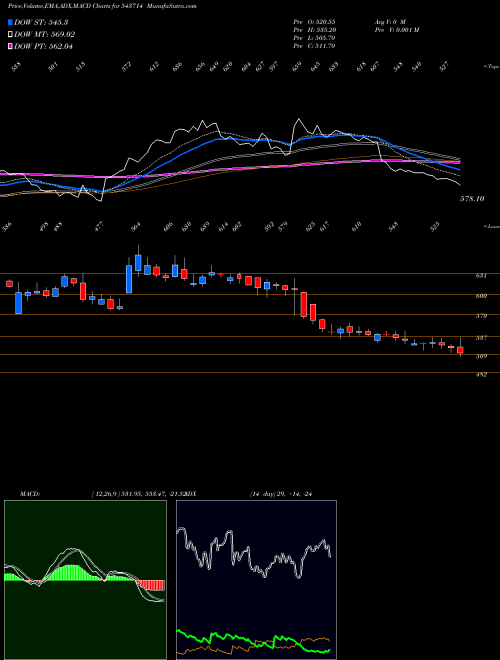500x660 pixels.
Task: Click the Pre V: 0.001 M value
Action: [x=396, y=30]
